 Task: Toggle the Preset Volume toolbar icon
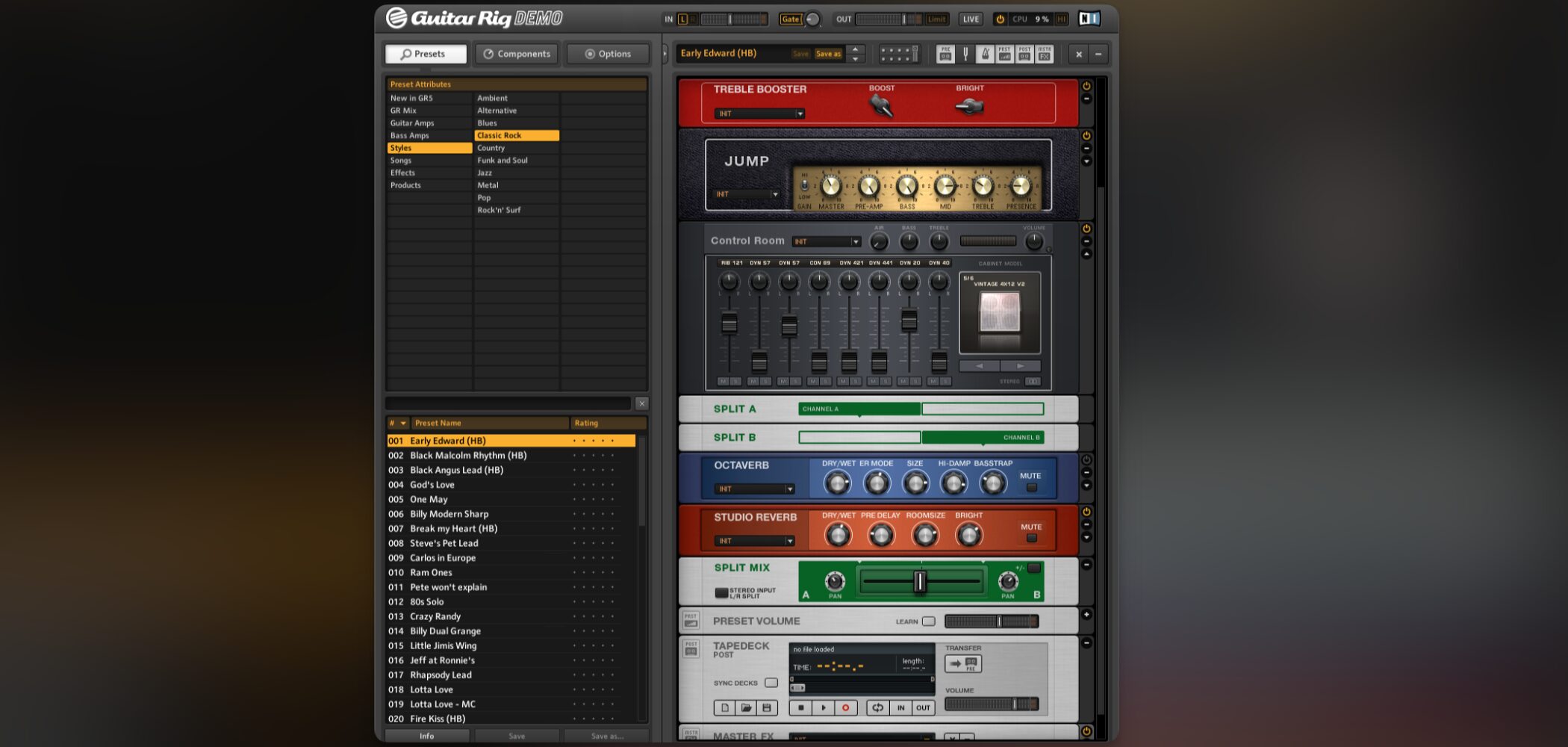[x=1004, y=54]
